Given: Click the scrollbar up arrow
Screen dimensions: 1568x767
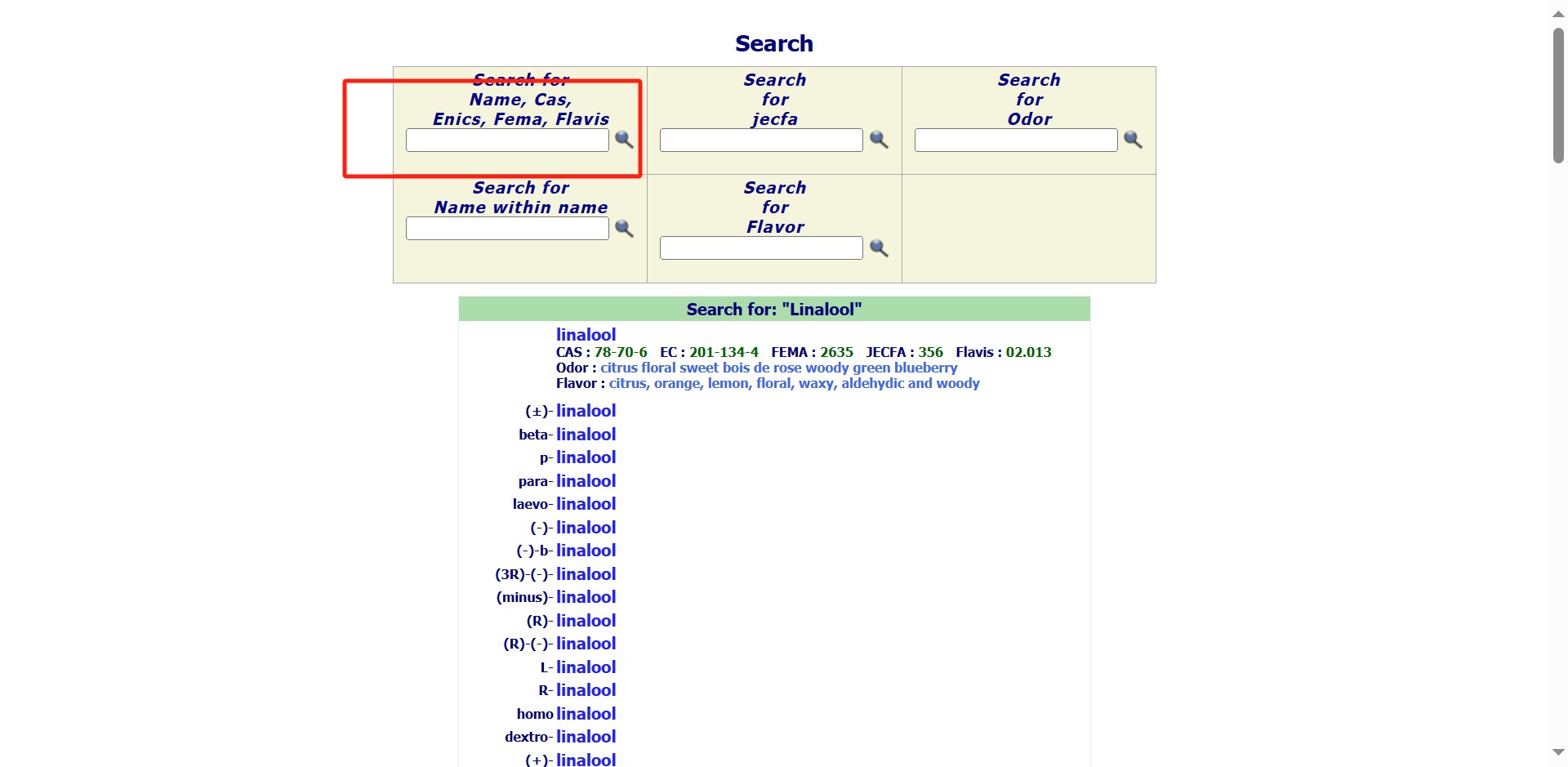Looking at the screenshot, I should tap(1558, 14).
